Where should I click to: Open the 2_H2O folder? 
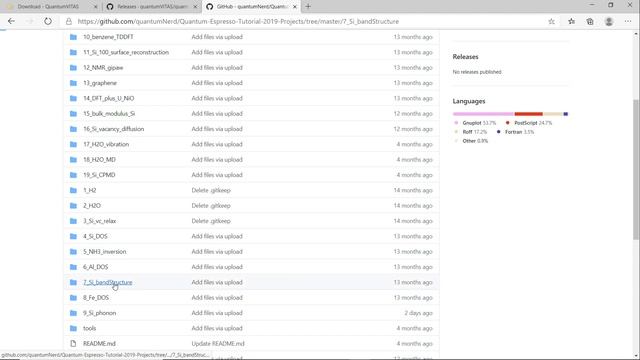[91, 206]
